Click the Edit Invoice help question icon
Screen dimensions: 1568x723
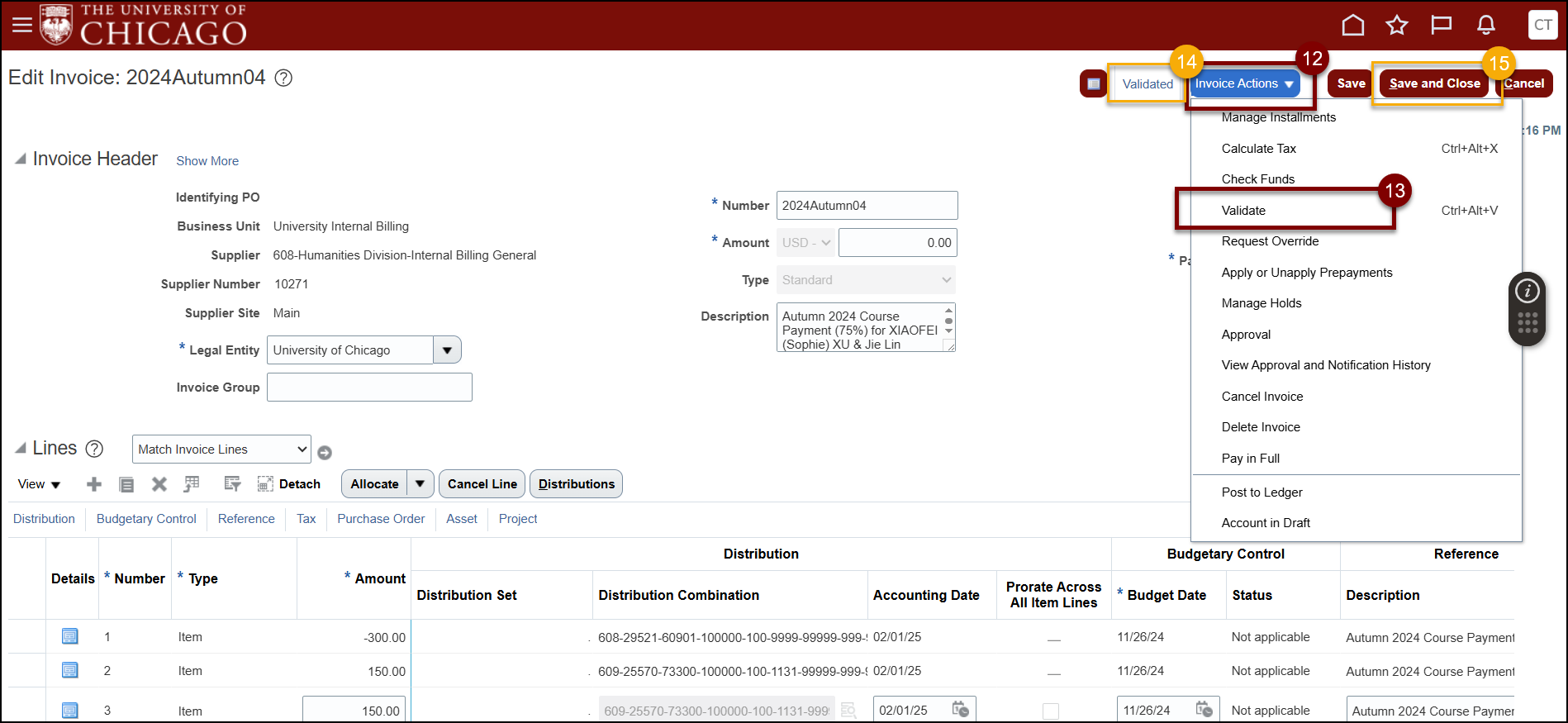(283, 78)
